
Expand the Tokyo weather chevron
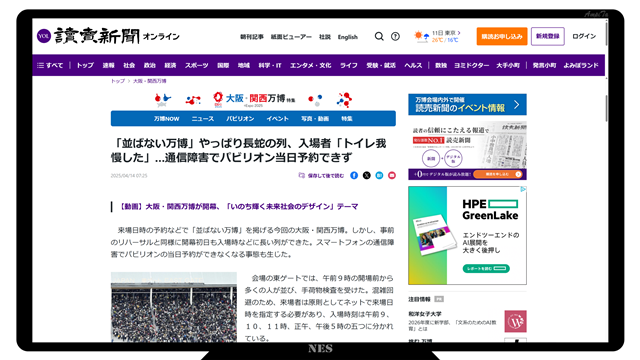click(459, 33)
